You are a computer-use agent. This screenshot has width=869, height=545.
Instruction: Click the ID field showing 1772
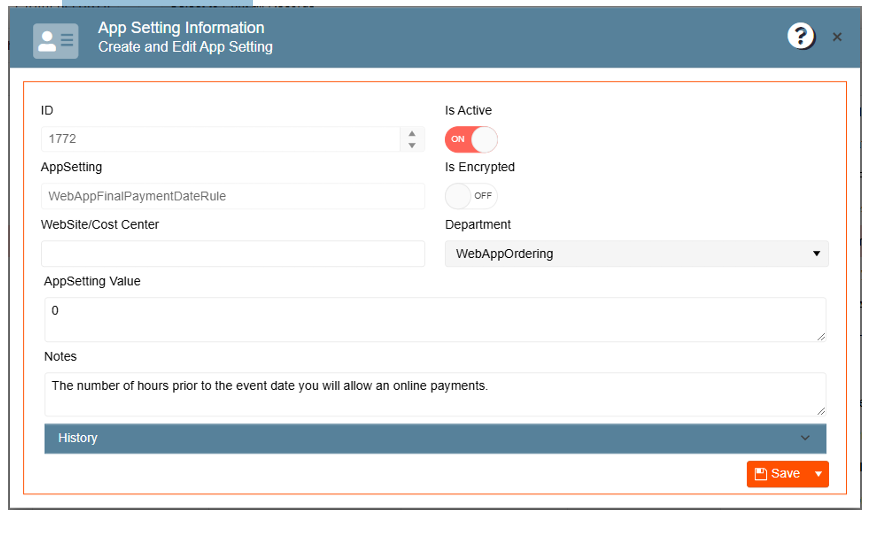(x=220, y=139)
